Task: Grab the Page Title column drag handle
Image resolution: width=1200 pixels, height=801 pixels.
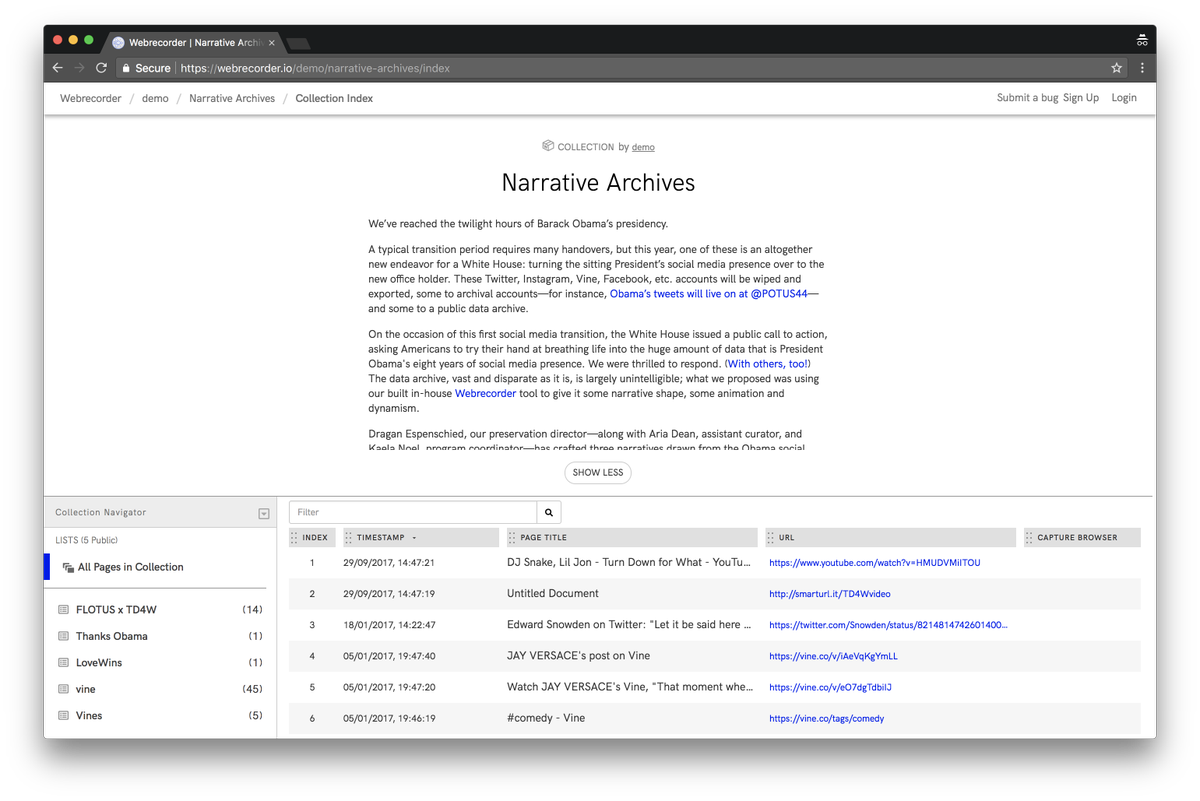Action: click(512, 537)
